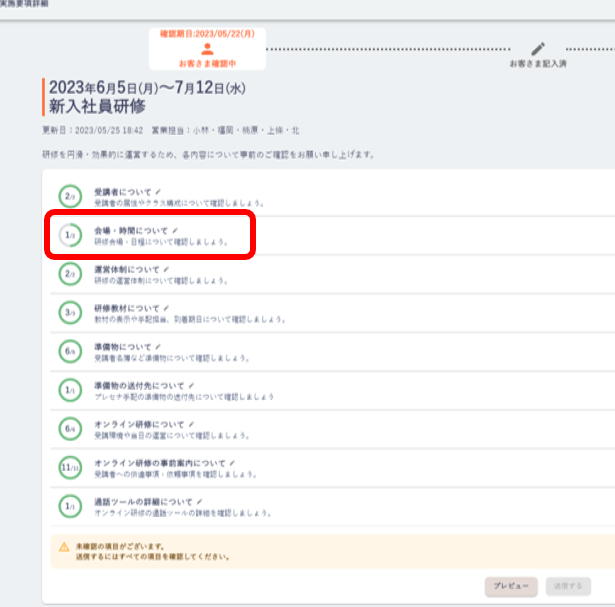
Task: Click the 送信するにはすべての項目を確認してください notice line
Action: coord(153,557)
